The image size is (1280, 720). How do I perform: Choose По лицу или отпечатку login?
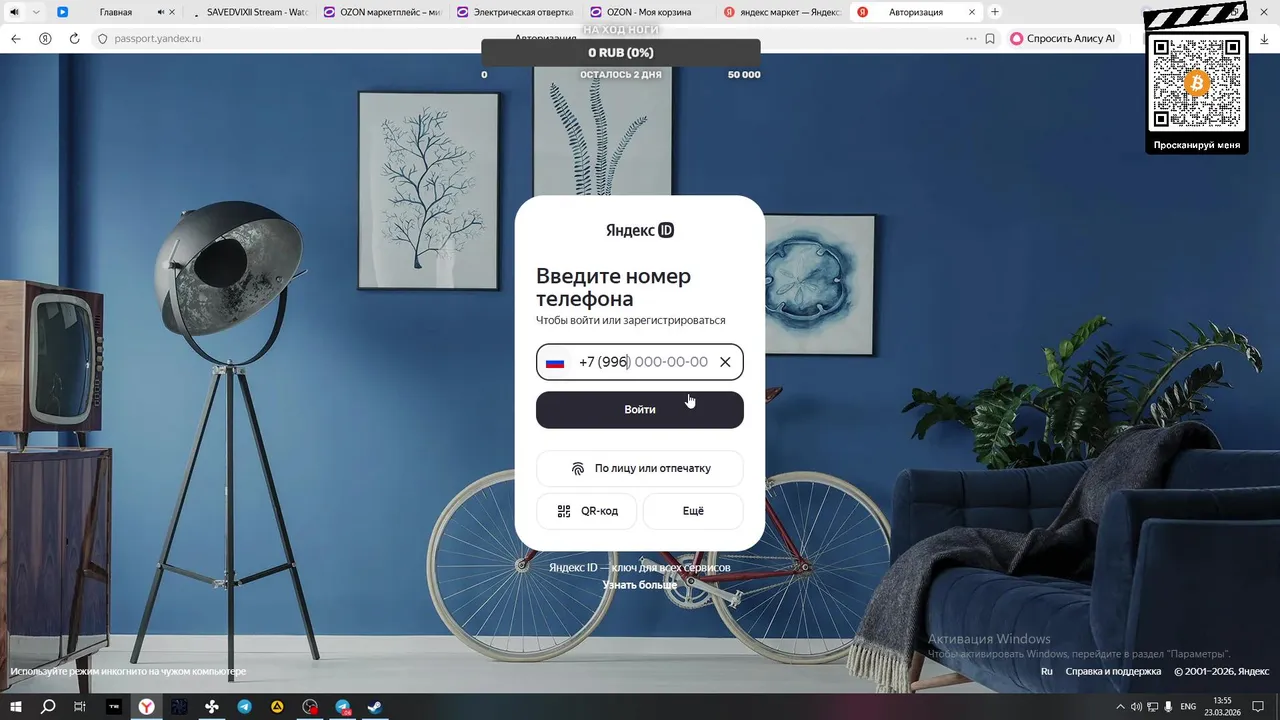tap(640, 468)
